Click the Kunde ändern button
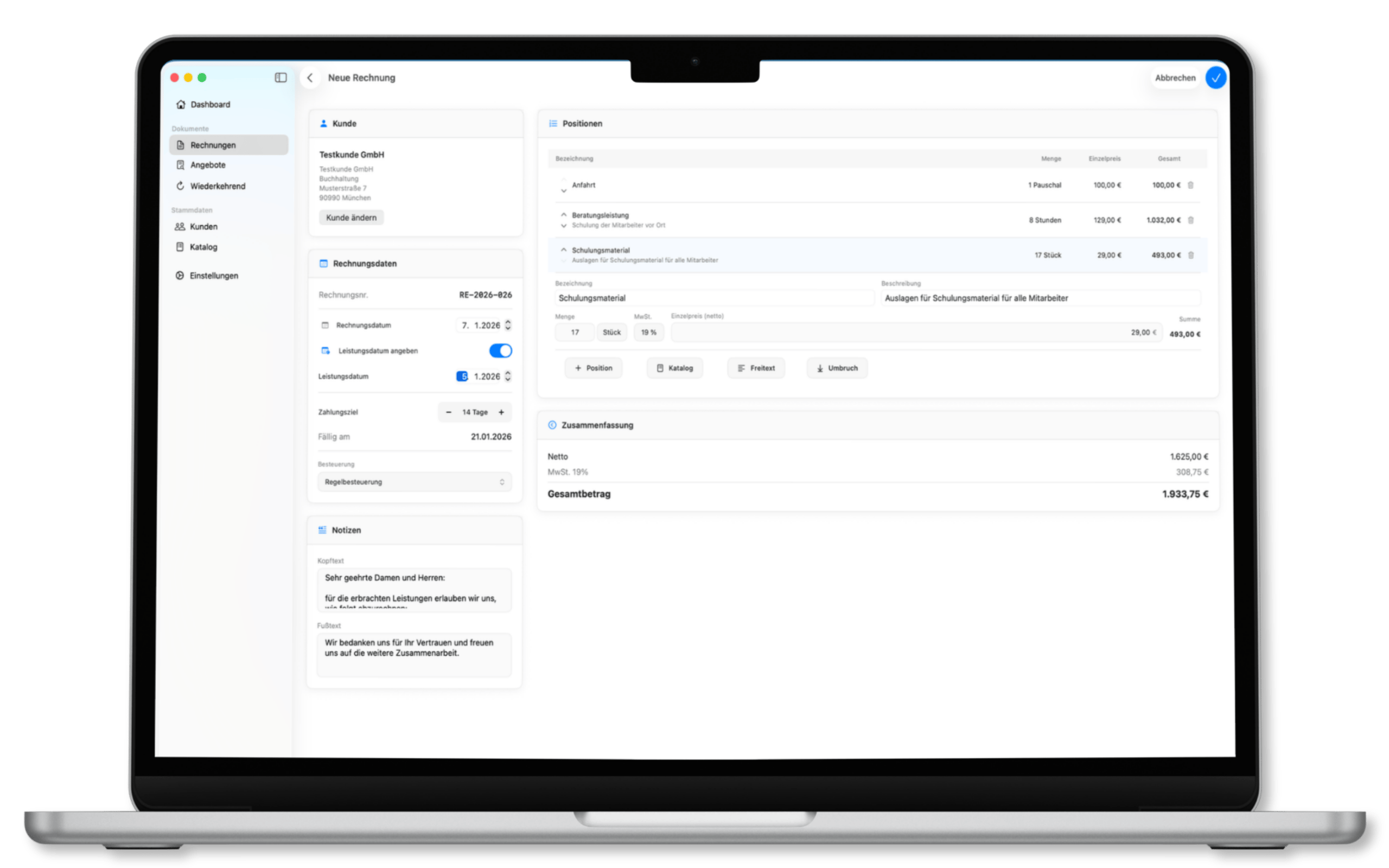Viewport: 1389px width, 868px height. click(x=351, y=218)
